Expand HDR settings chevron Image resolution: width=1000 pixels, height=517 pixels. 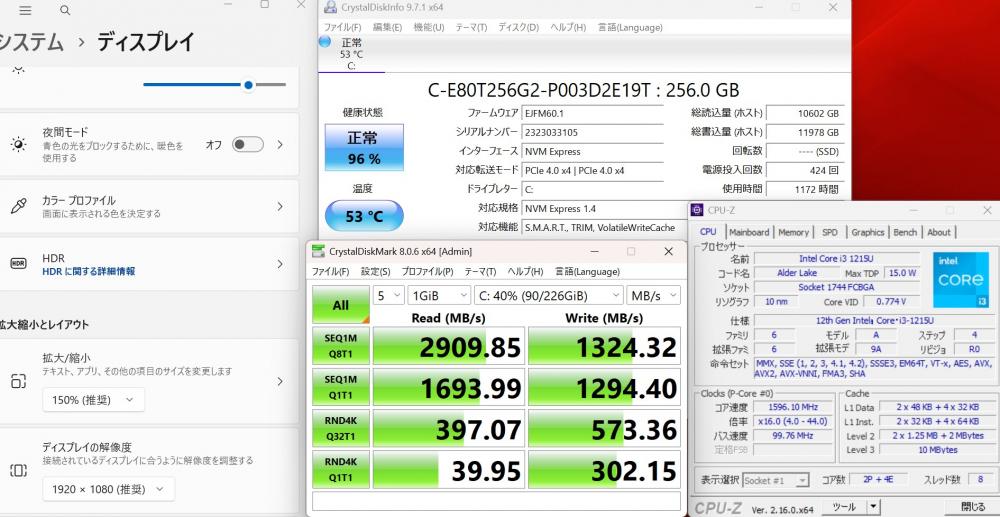coord(280,264)
